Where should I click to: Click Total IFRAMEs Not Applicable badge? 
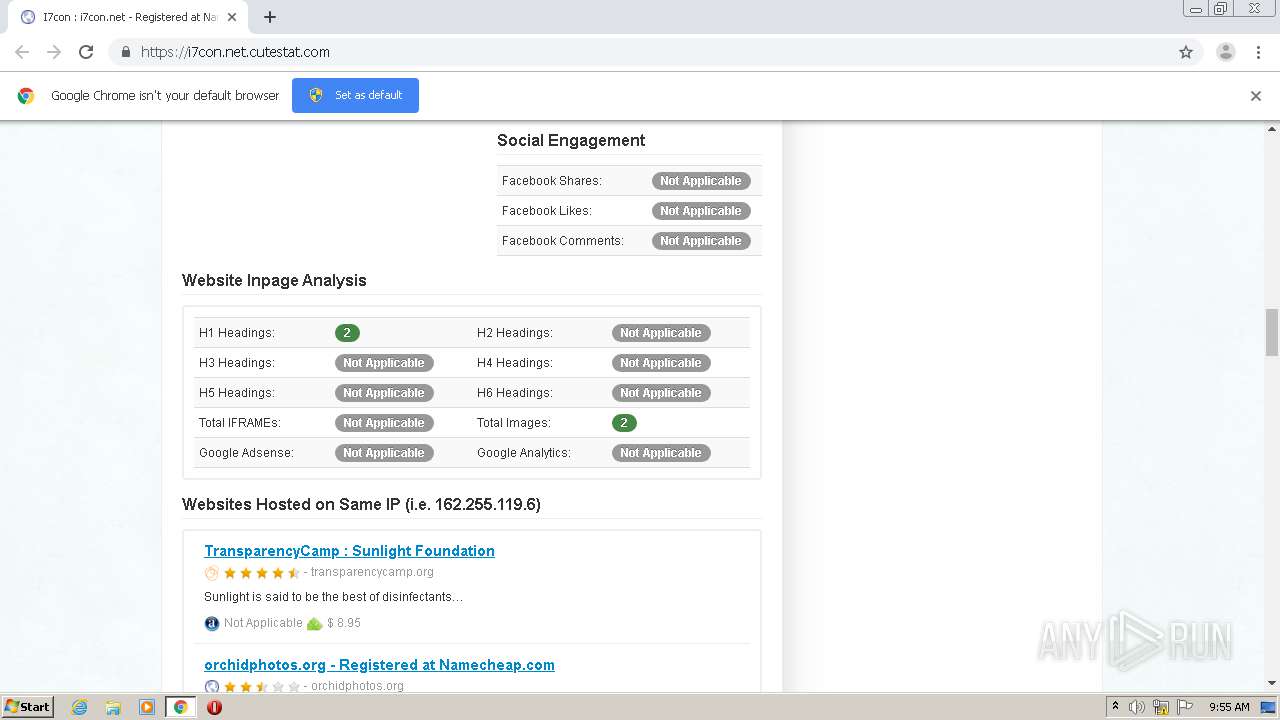click(x=384, y=423)
